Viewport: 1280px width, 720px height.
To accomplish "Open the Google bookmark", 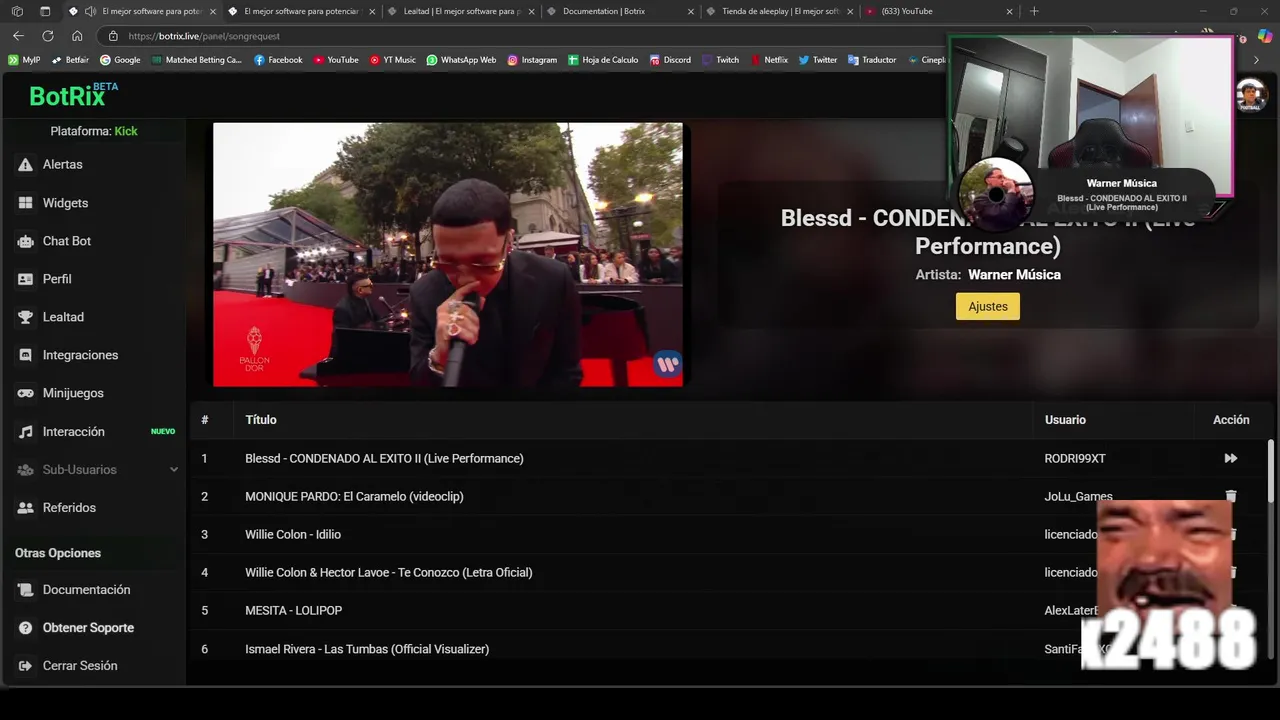I will coord(120,60).
